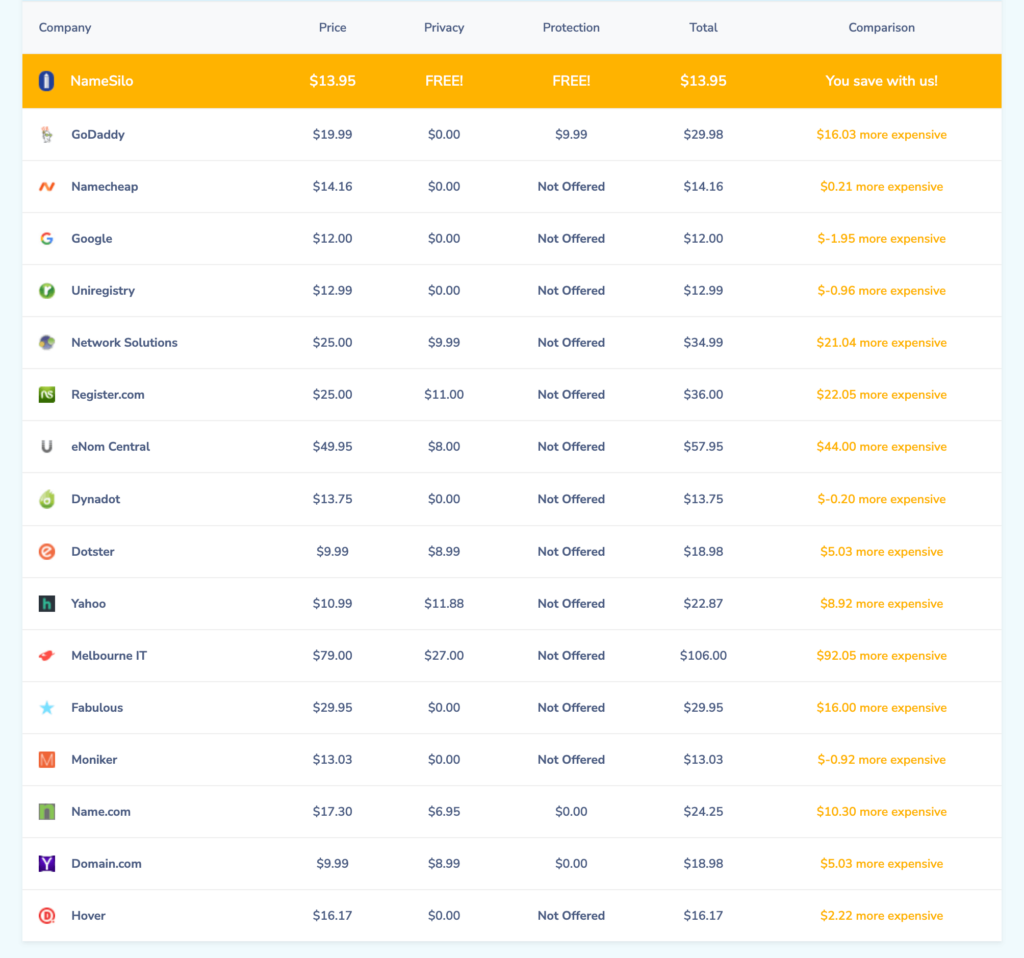Viewport: 1024px width, 958px height.
Task: Select the Network Solutions company name
Action: 124,342
